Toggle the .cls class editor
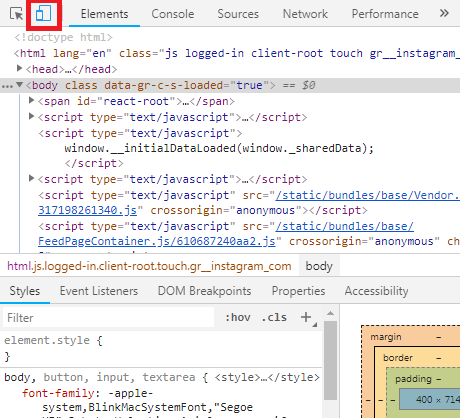The image size is (460, 418). (274, 317)
